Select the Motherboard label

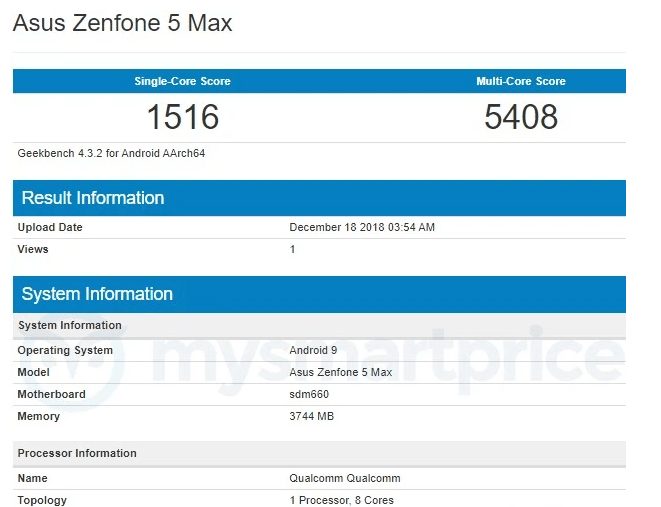51,394
